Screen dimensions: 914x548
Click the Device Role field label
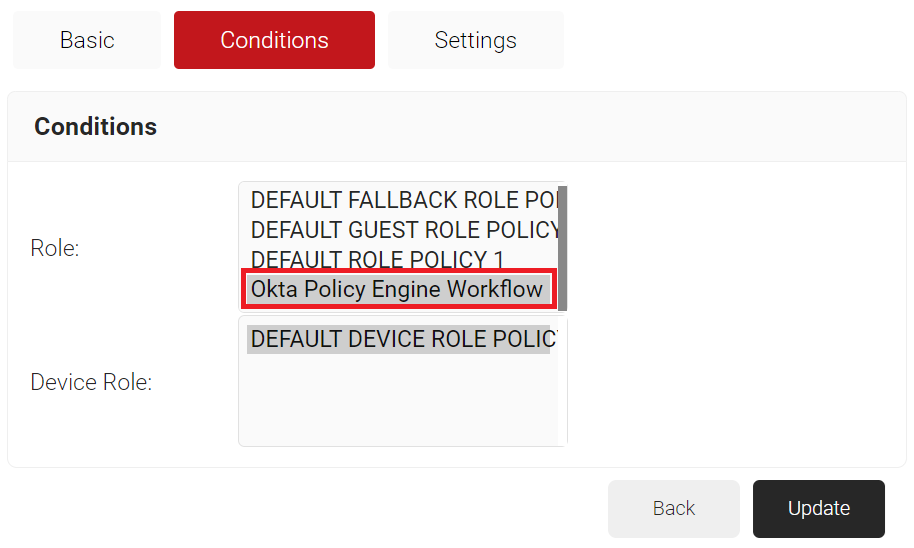91,382
